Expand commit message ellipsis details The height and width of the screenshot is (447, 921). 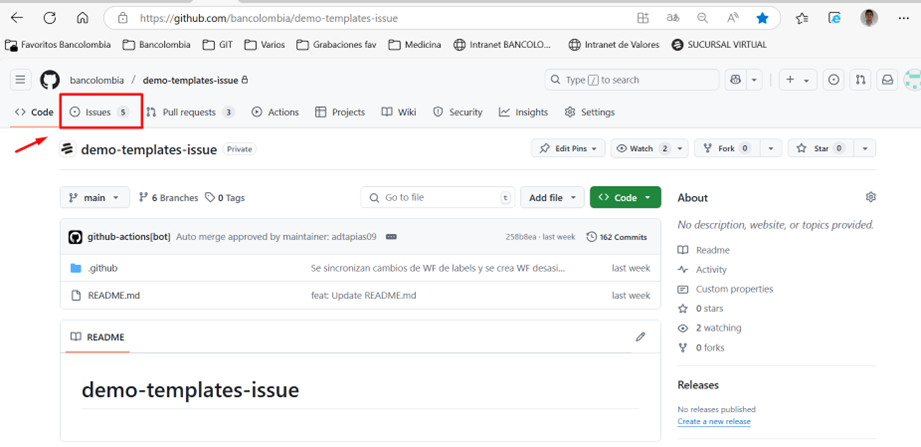[x=391, y=237]
